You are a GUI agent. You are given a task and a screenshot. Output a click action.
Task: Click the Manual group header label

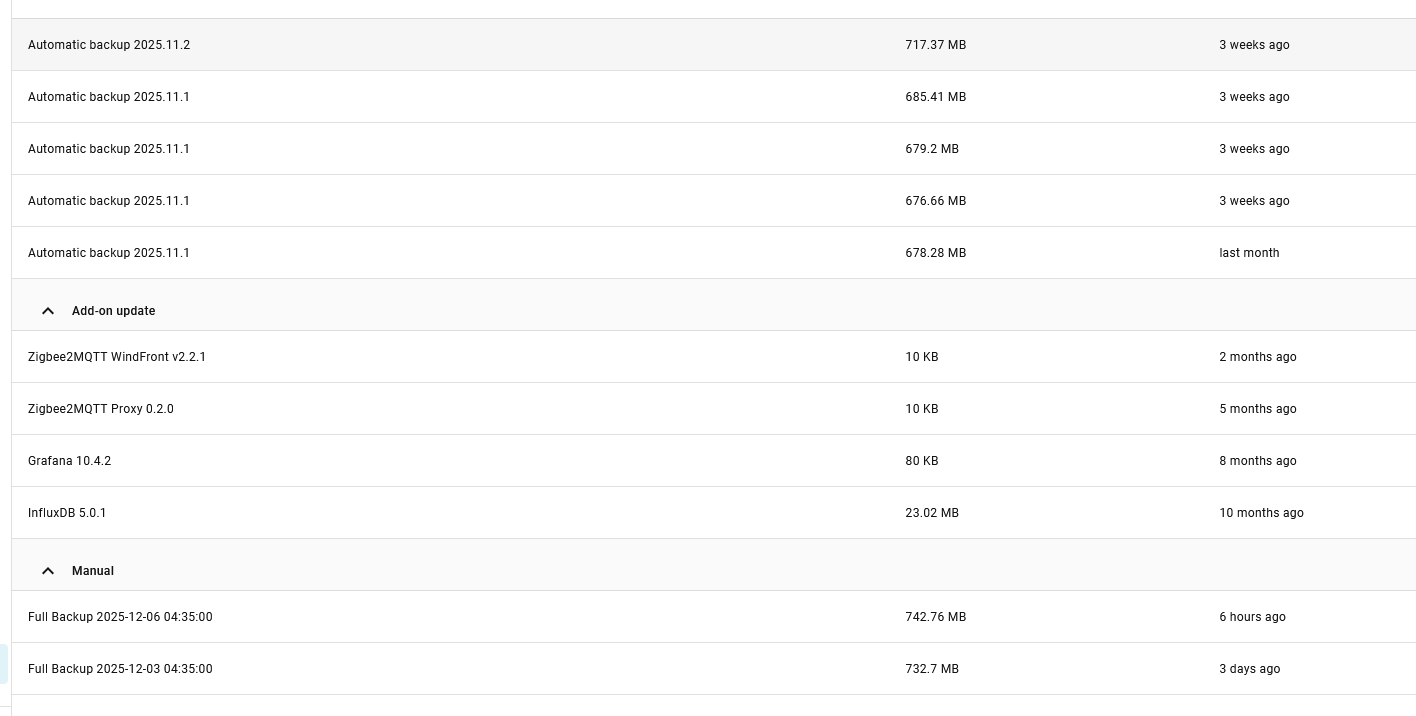[93, 571]
